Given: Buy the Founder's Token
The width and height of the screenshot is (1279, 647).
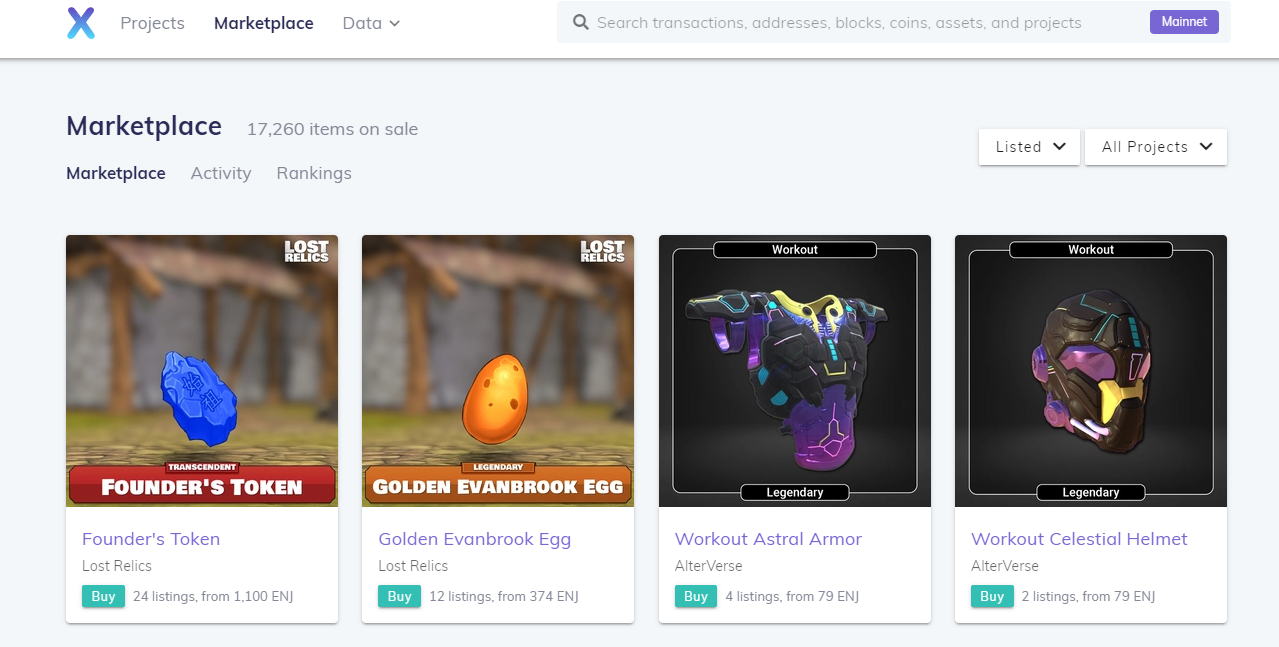Looking at the screenshot, I should tap(103, 596).
